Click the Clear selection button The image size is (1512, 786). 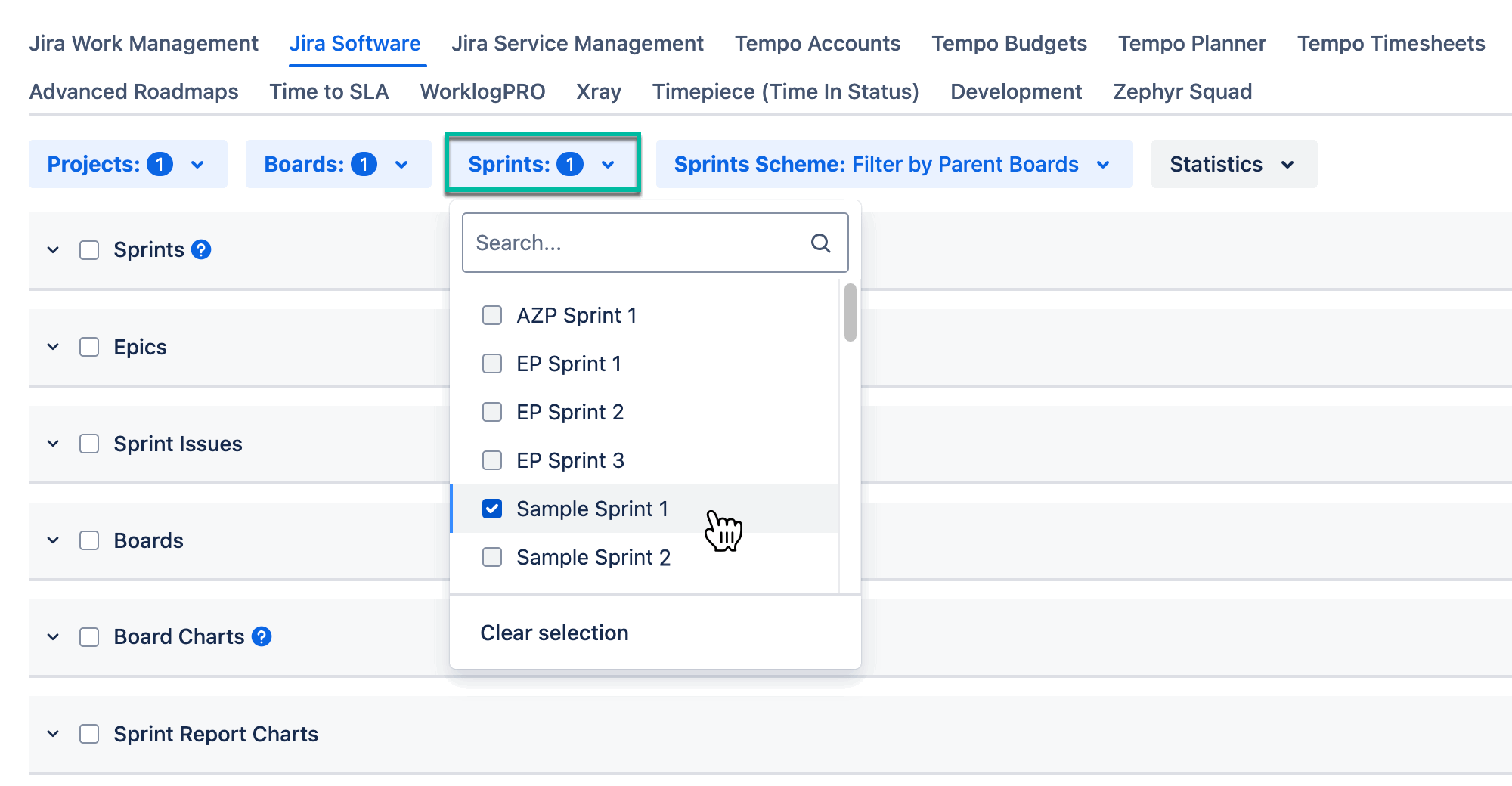pyautogui.click(x=554, y=633)
